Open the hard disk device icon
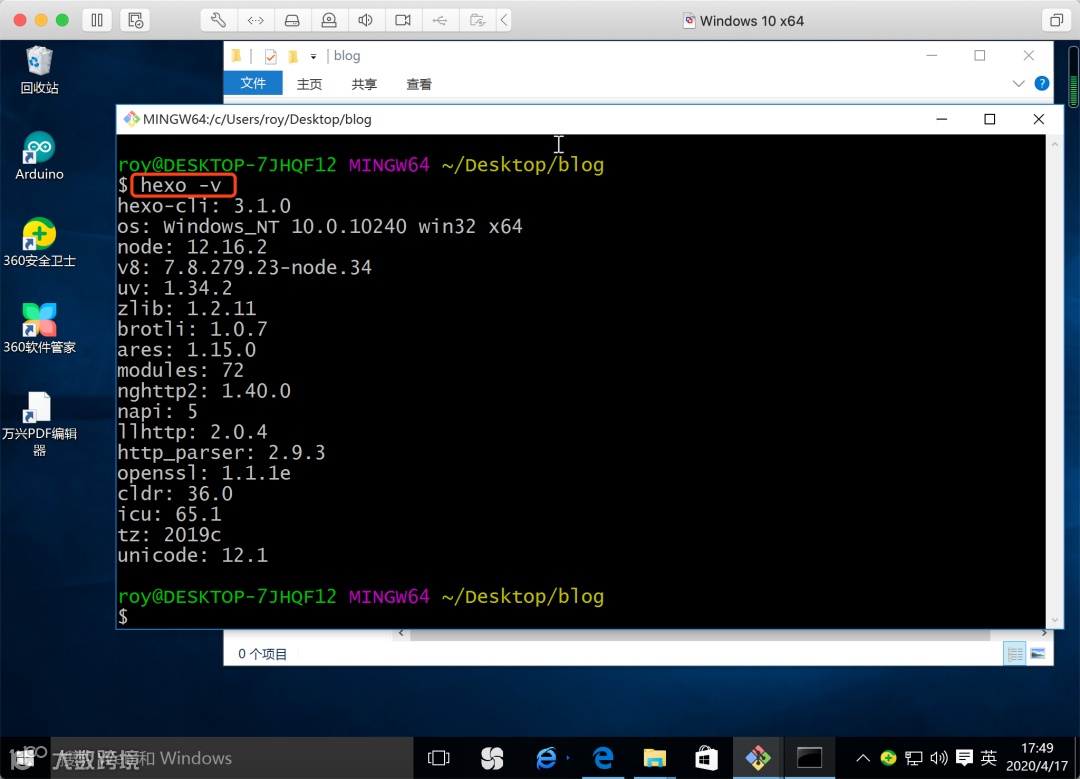 click(292, 20)
